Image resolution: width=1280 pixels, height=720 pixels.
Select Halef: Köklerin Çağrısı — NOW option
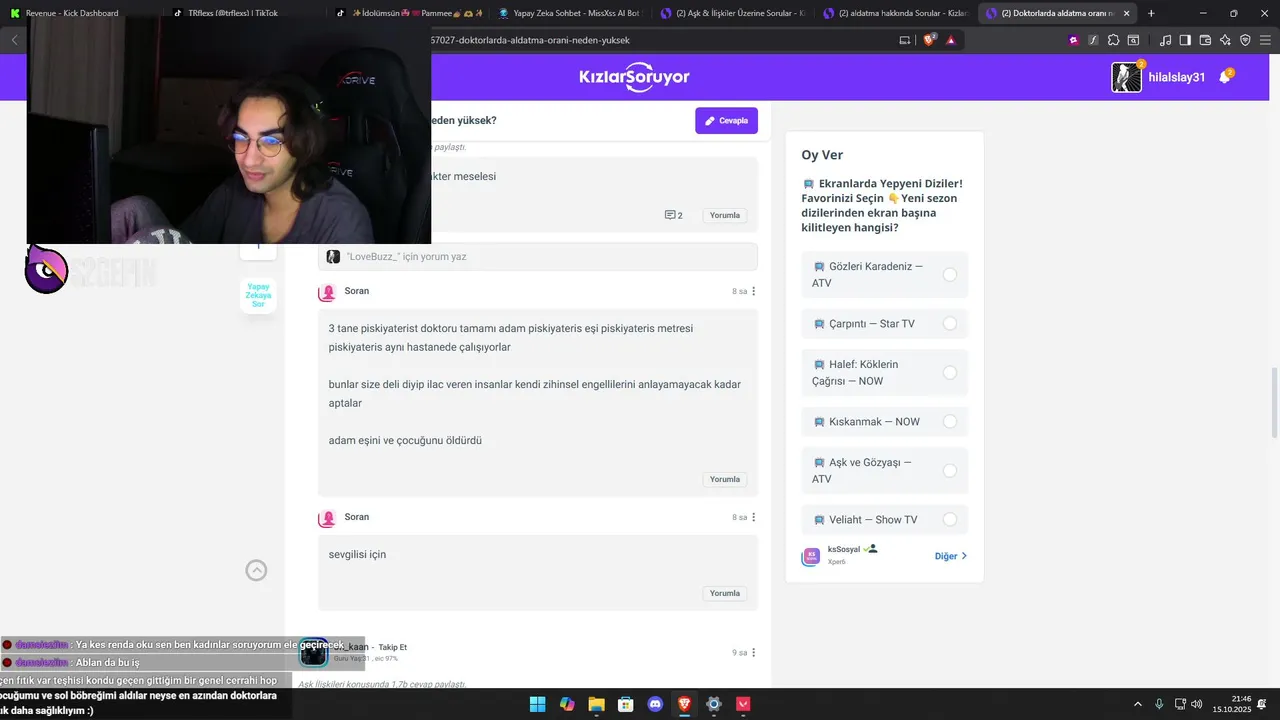click(x=885, y=373)
